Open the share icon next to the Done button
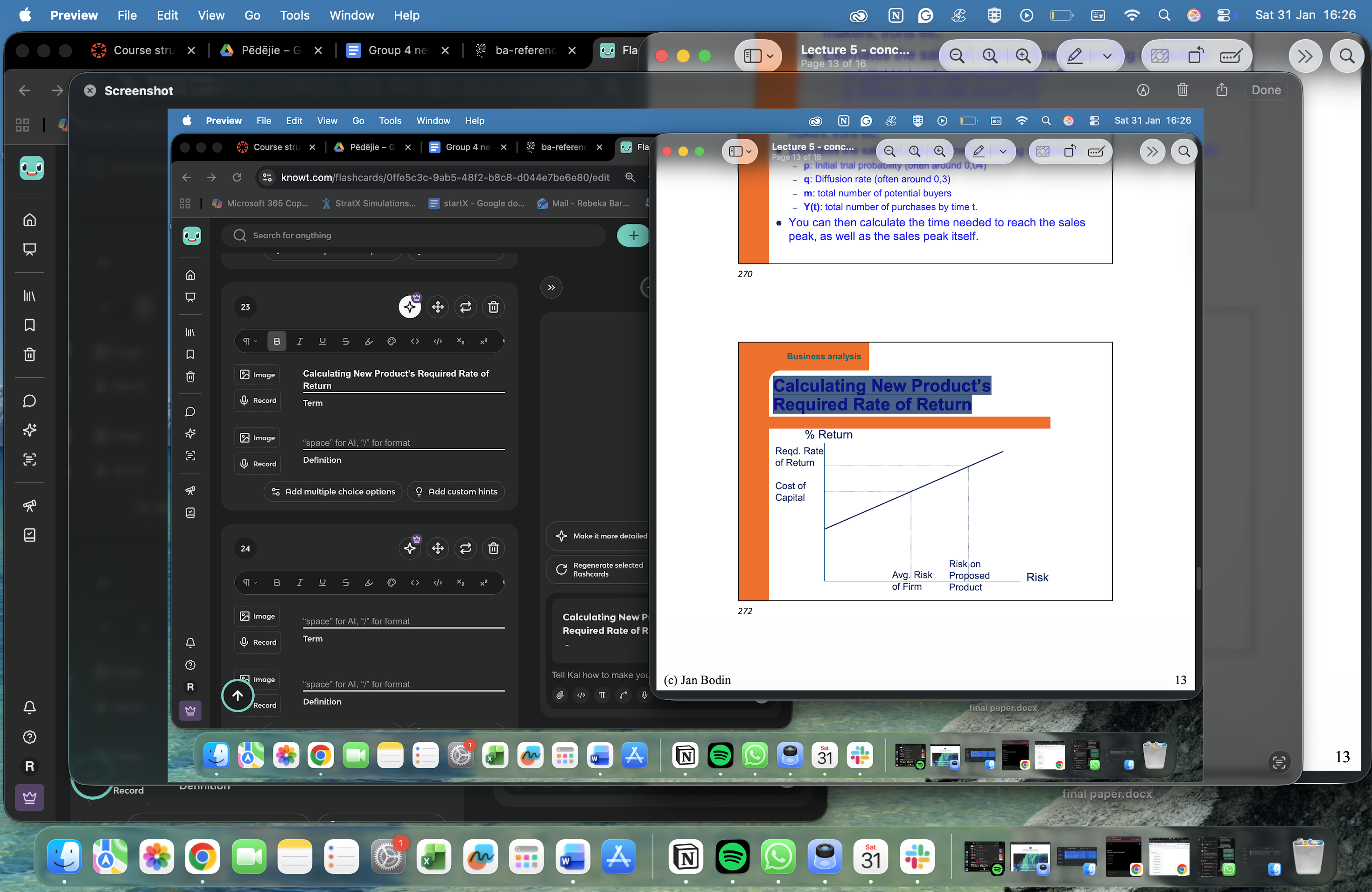The height and width of the screenshot is (892, 1372). click(1222, 90)
